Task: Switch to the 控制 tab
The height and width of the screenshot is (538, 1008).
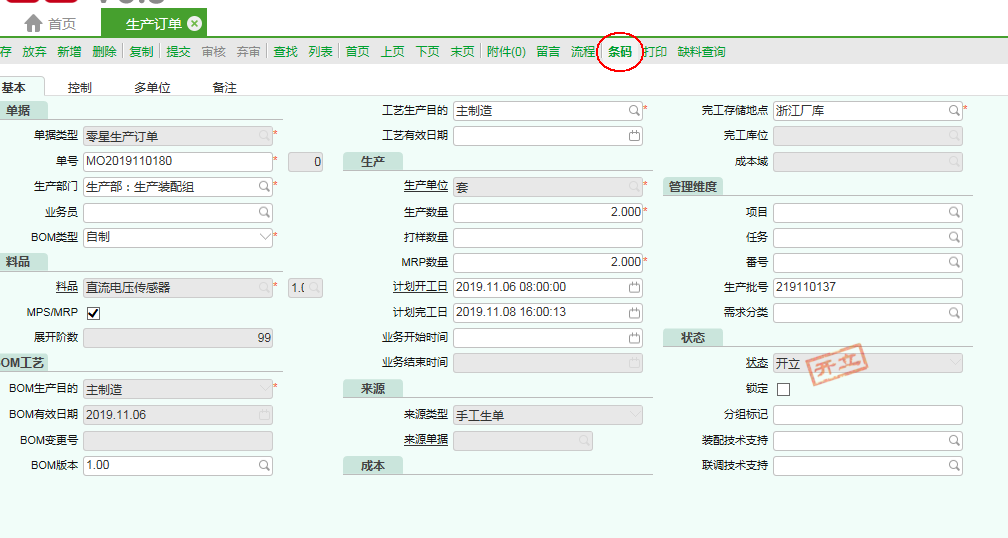Action: (80, 88)
